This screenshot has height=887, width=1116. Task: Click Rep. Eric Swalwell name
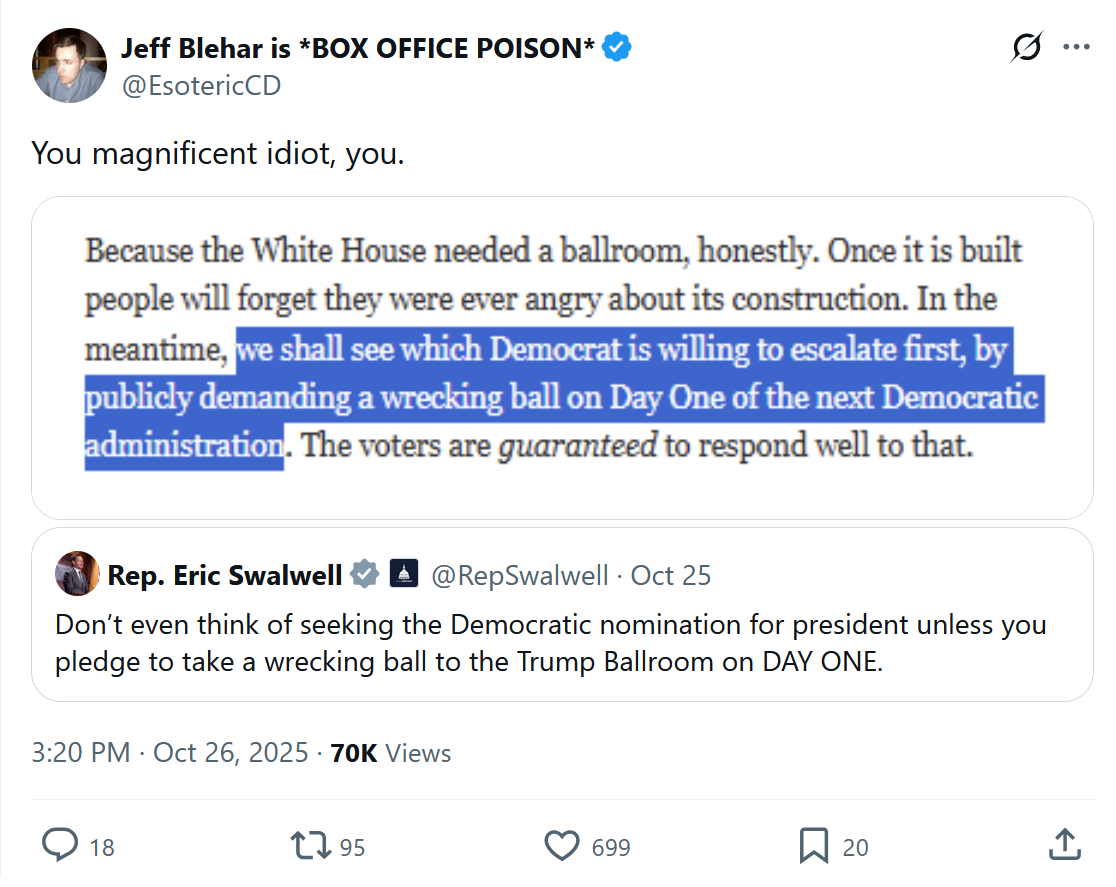click(225, 575)
